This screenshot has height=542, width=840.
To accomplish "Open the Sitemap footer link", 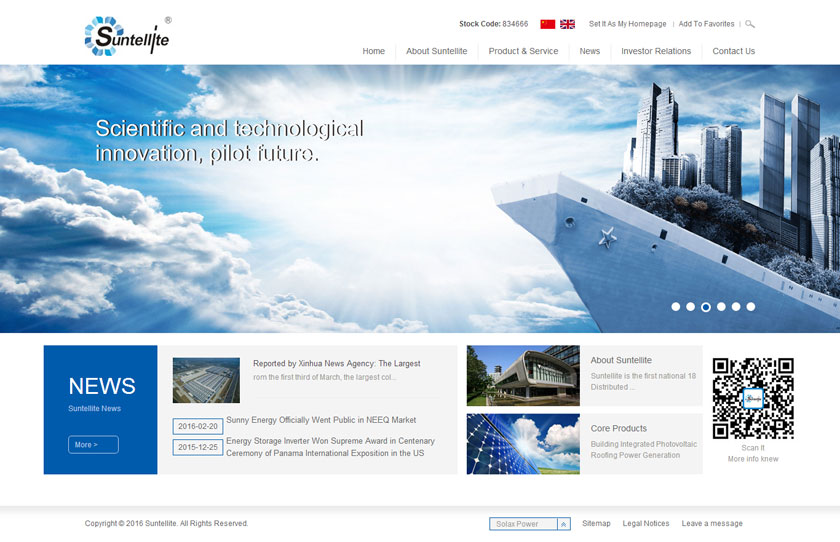I will coord(596,524).
